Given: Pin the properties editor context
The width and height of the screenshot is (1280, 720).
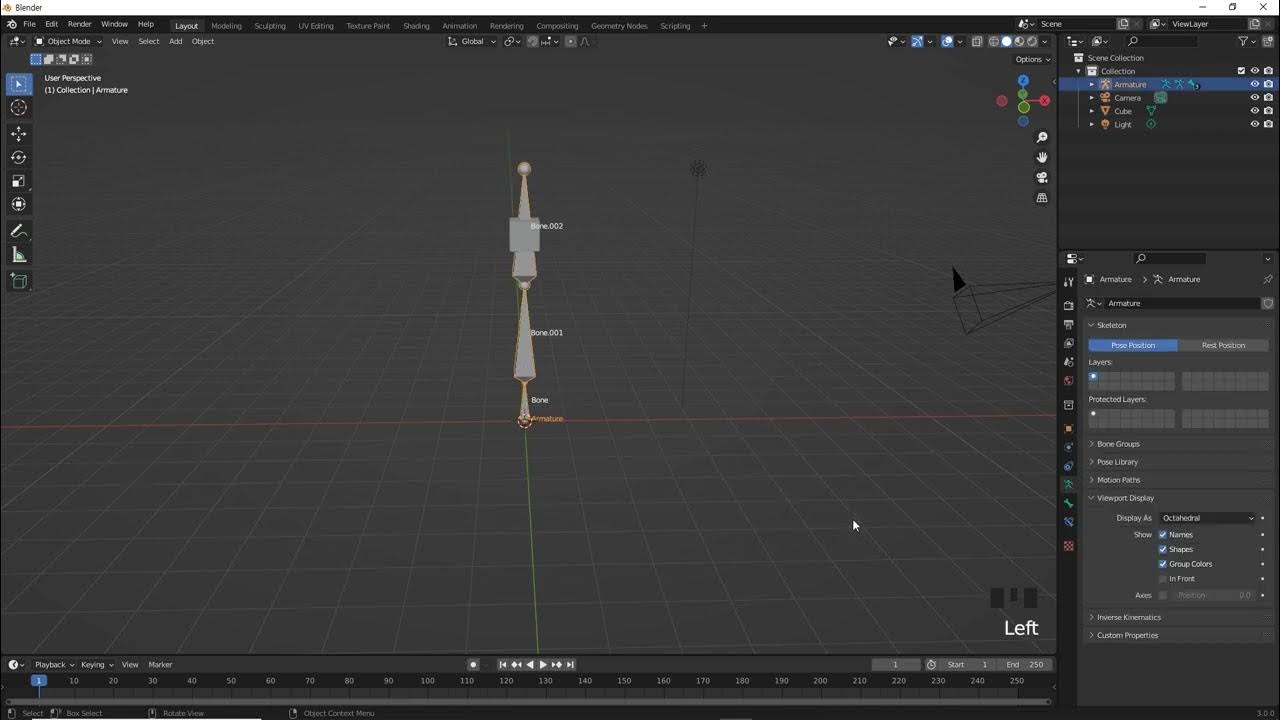Looking at the screenshot, I should click(x=1267, y=279).
